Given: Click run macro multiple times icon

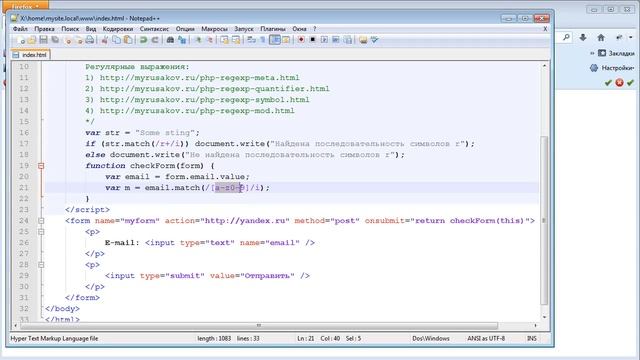Looking at the screenshot, I should (x=336, y=40).
